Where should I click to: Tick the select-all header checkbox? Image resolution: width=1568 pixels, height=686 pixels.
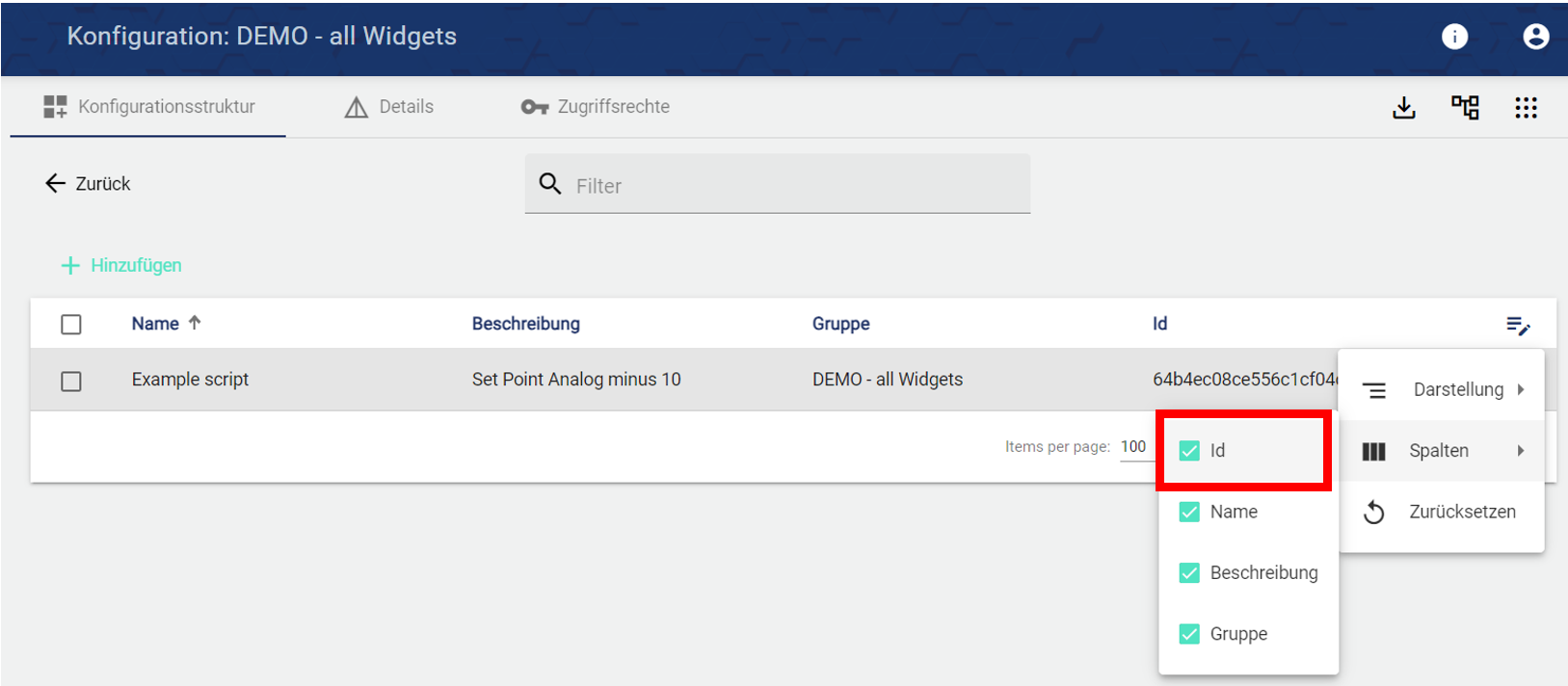point(71,325)
